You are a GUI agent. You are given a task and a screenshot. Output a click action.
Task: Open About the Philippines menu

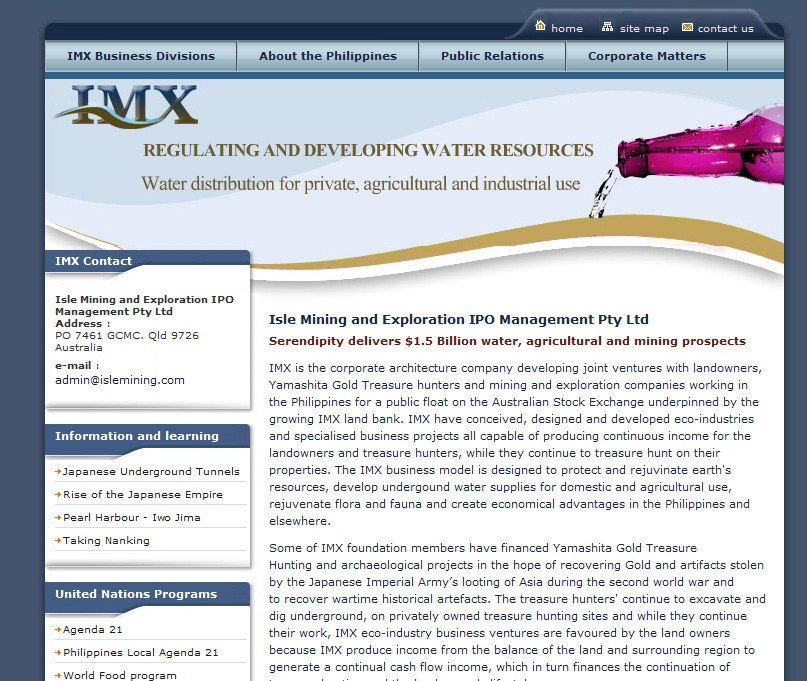(328, 56)
